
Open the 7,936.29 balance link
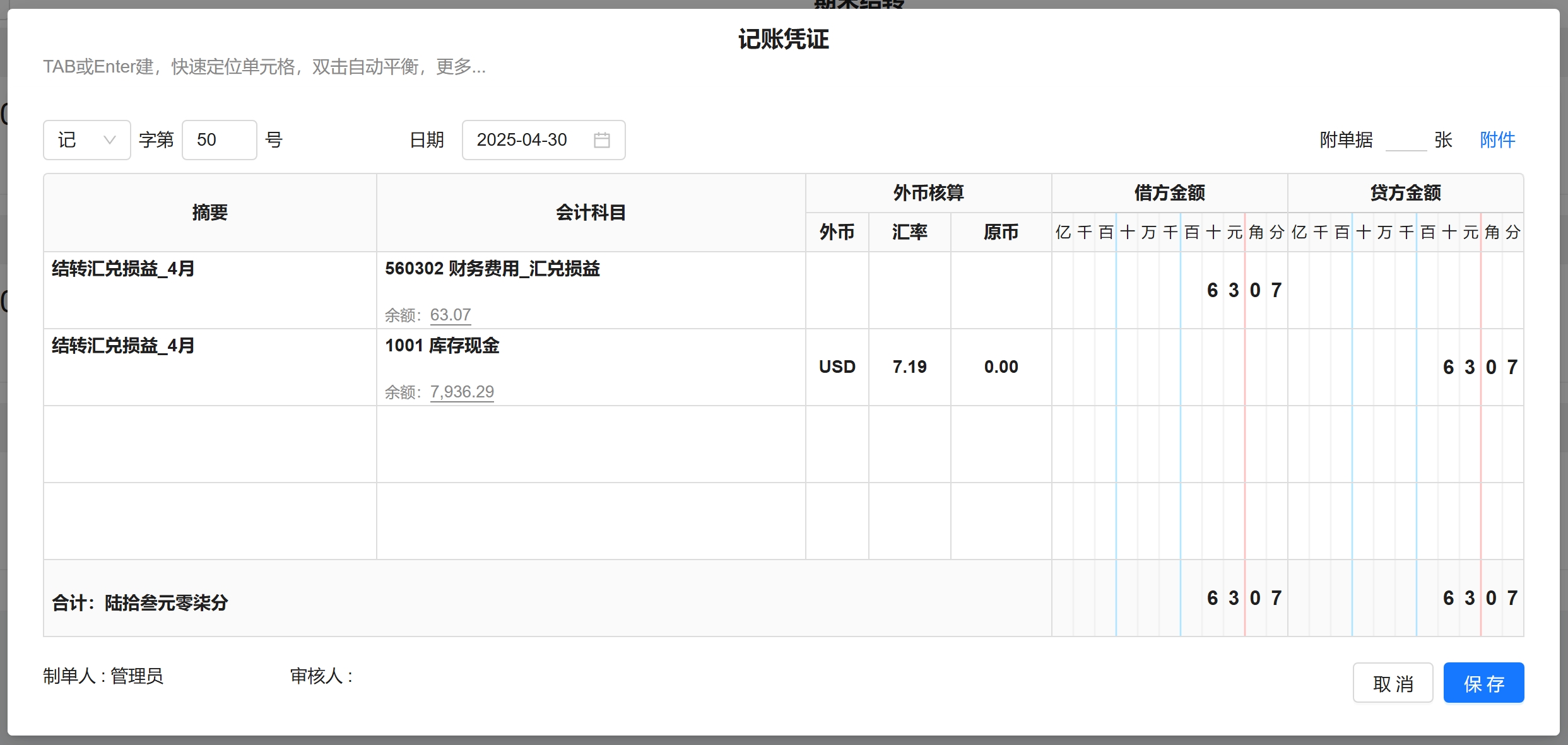(x=461, y=392)
